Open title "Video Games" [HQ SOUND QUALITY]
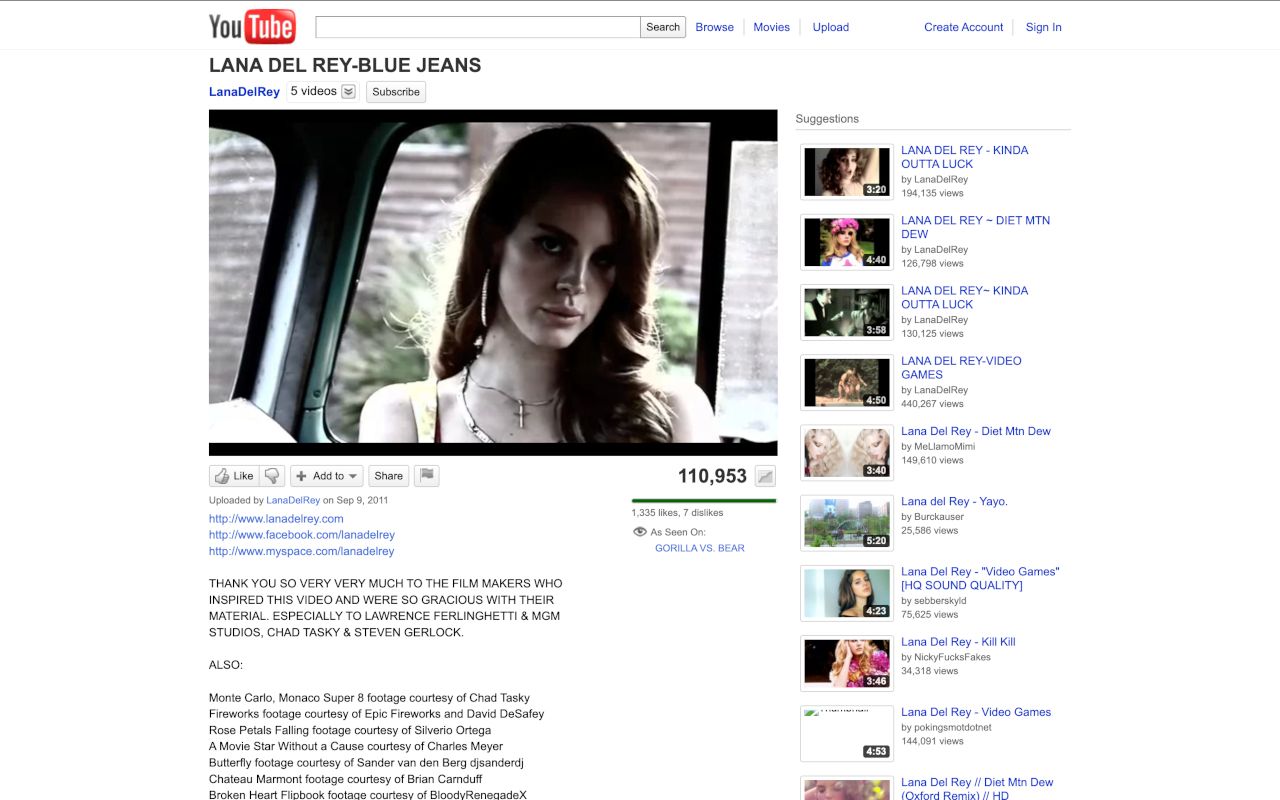The image size is (1280, 800). (x=980, y=578)
